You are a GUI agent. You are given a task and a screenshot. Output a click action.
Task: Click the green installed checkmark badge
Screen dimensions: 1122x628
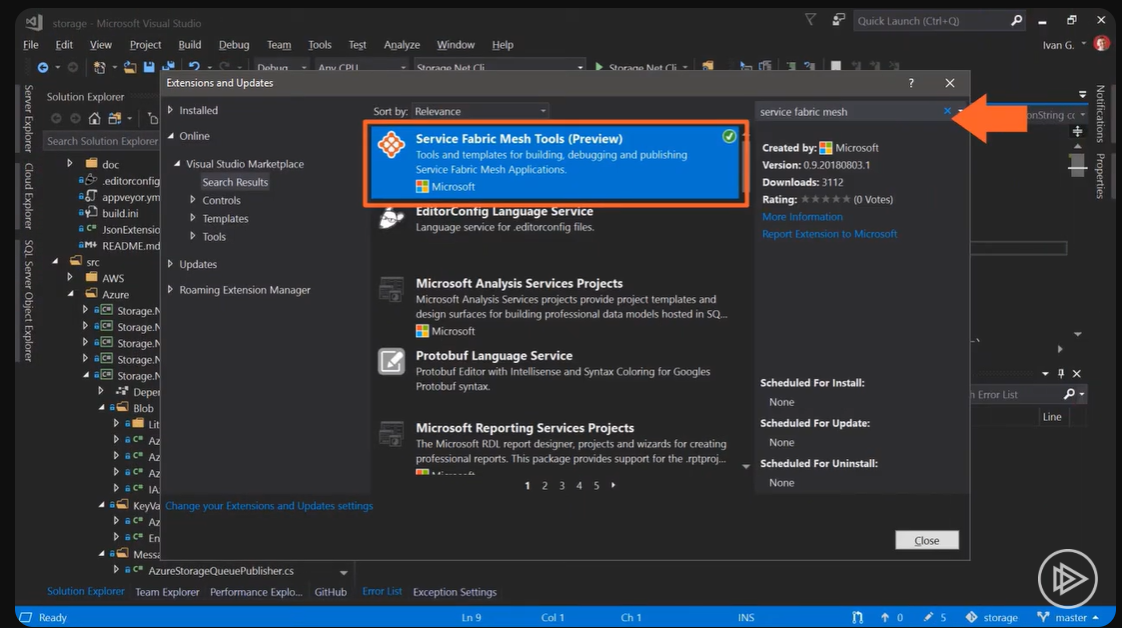pos(728,136)
